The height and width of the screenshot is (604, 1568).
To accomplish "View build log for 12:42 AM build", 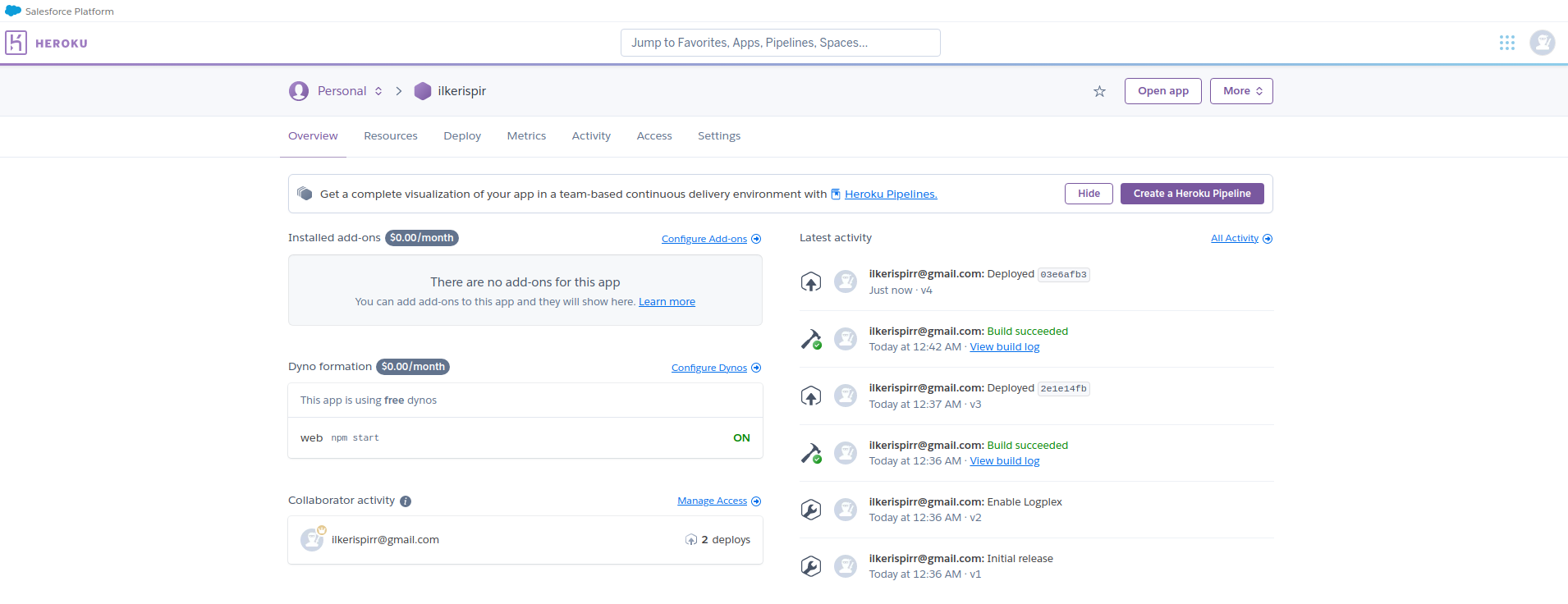I will coord(1005,347).
